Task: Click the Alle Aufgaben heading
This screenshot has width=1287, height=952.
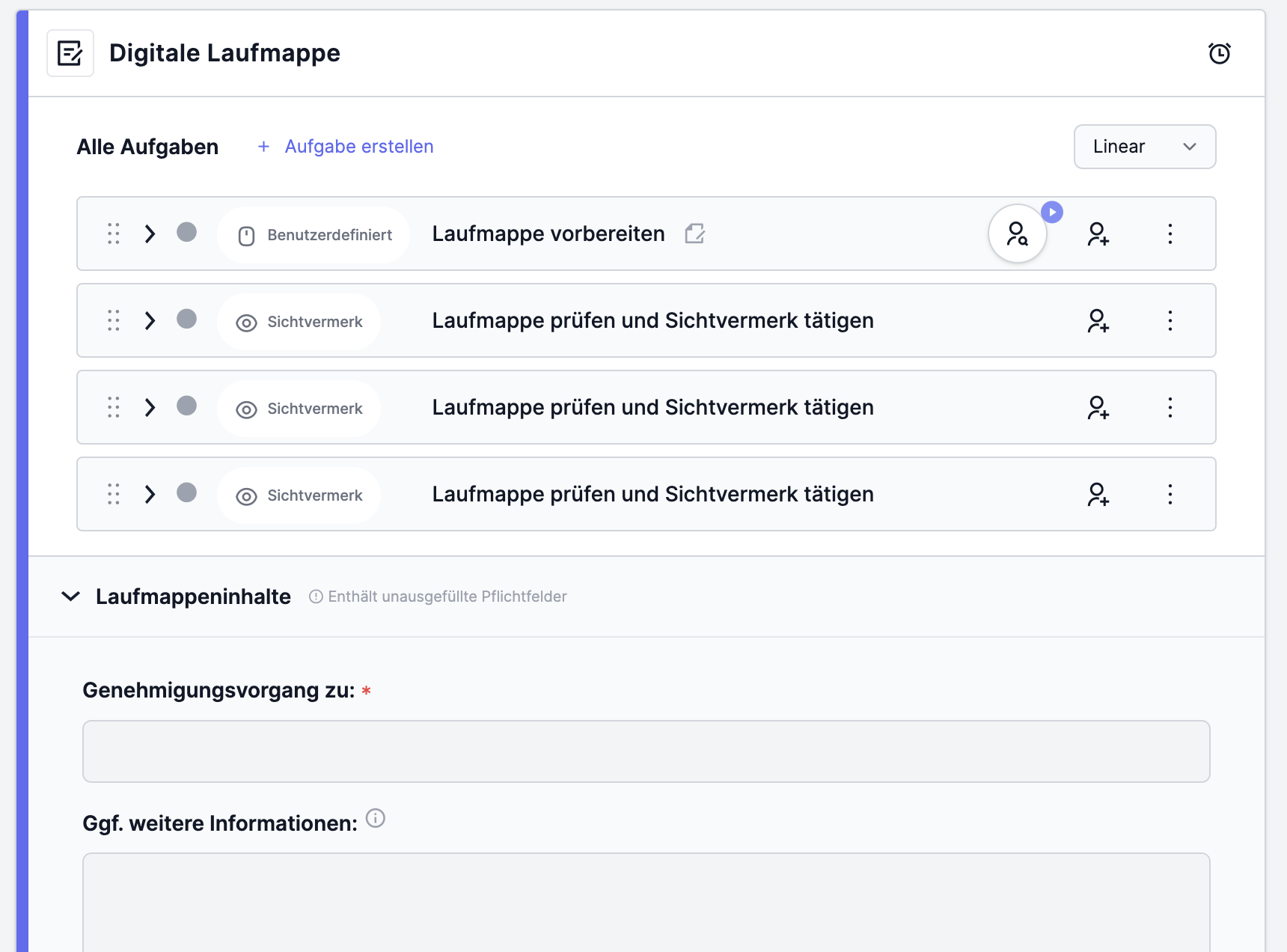Action: (x=147, y=147)
